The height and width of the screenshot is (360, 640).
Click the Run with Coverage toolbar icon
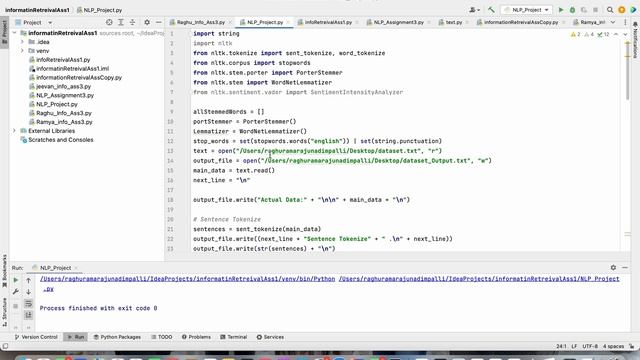point(584,10)
